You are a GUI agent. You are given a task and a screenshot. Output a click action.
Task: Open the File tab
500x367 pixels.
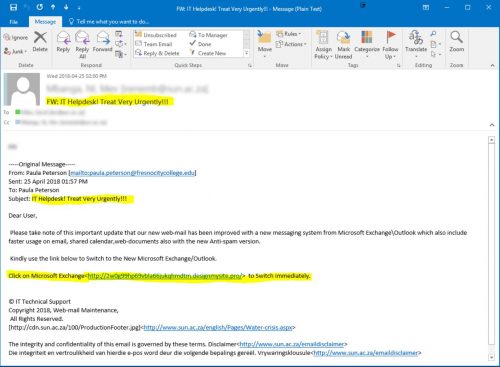pyautogui.click(x=14, y=22)
